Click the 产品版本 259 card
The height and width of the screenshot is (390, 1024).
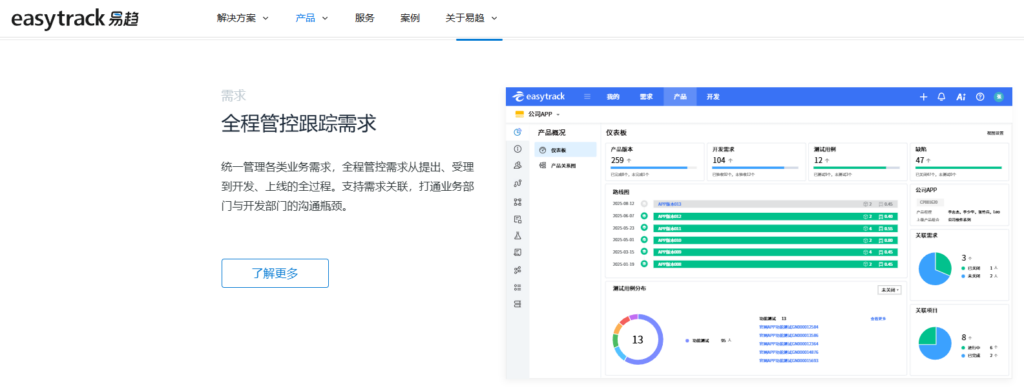point(655,161)
